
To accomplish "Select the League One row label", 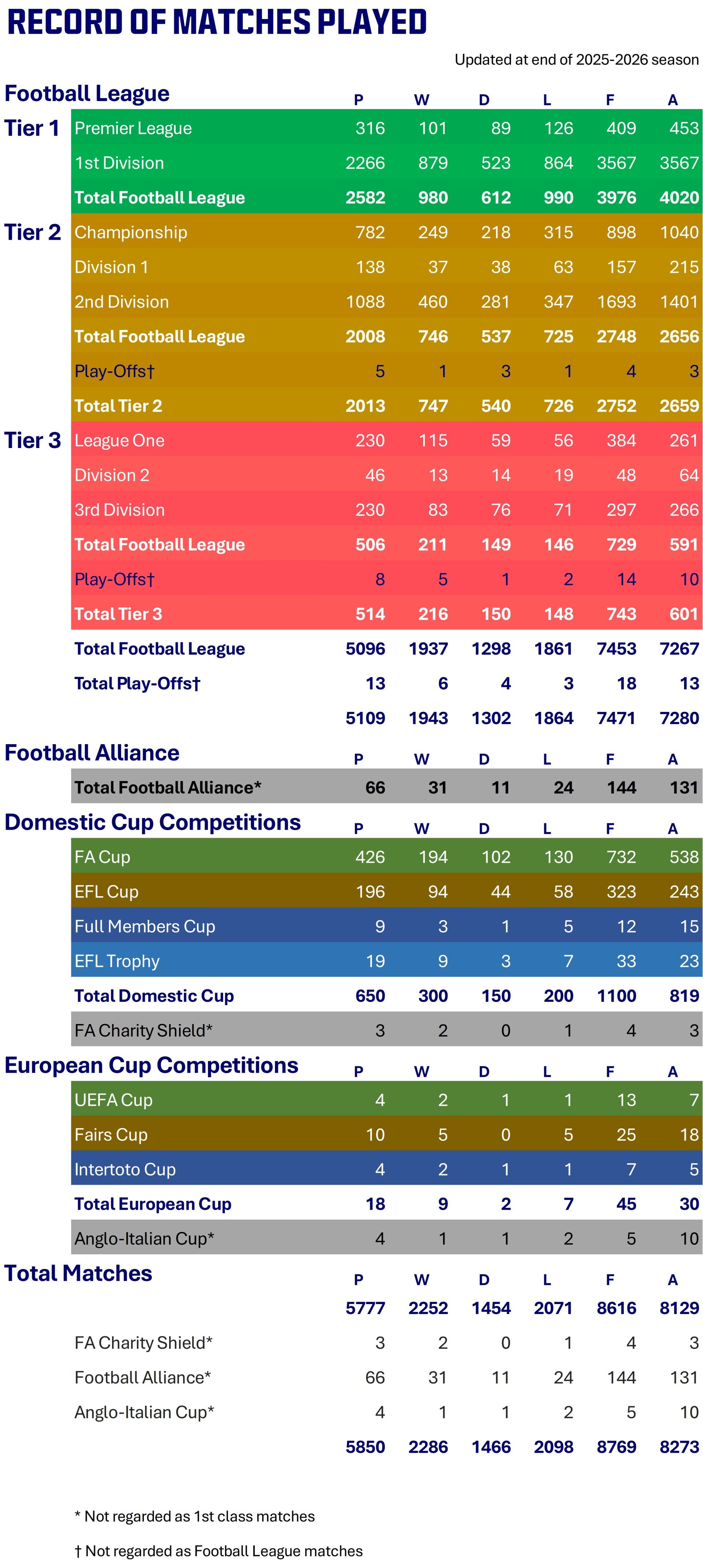I will click(x=119, y=440).
